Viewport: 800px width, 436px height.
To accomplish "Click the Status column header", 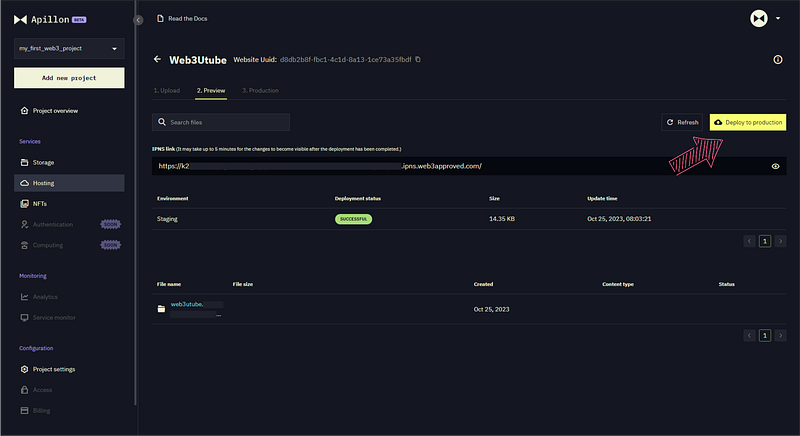I will 727,284.
